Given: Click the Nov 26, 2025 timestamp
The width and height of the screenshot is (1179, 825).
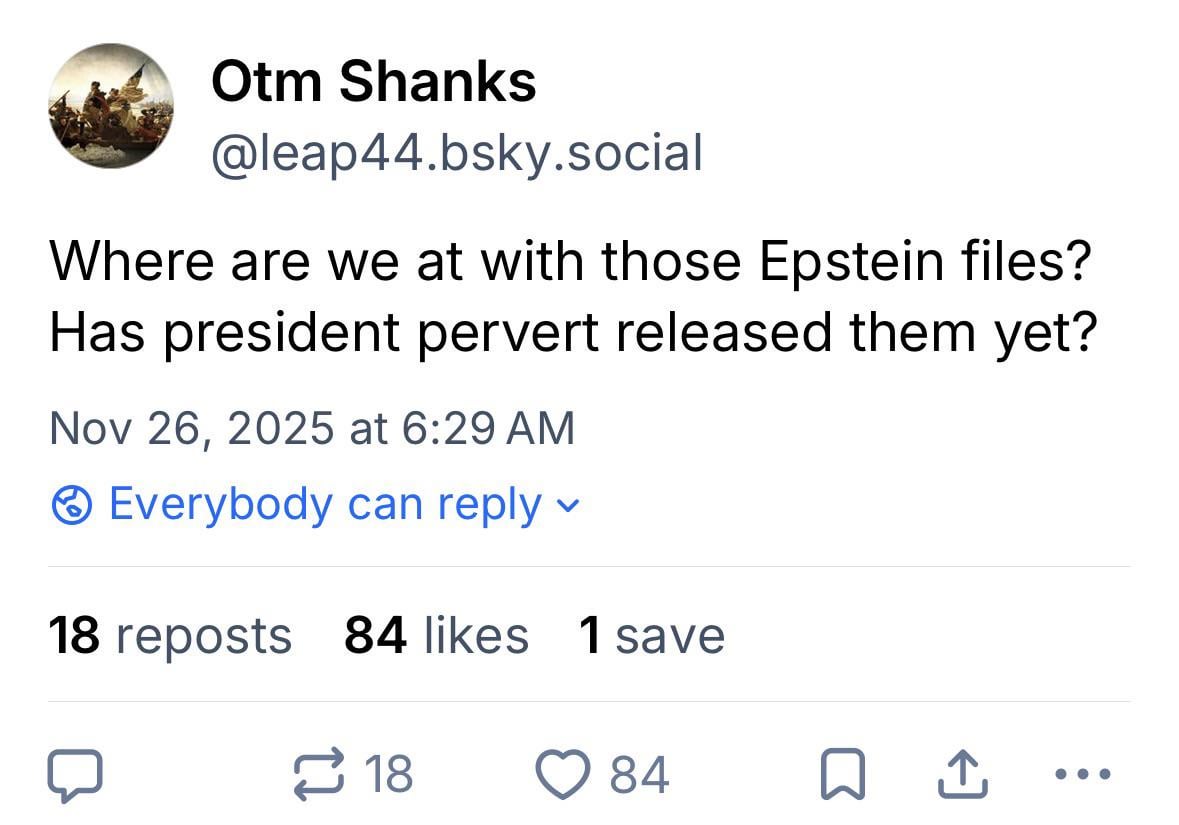Looking at the screenshot, I should 312,428.
